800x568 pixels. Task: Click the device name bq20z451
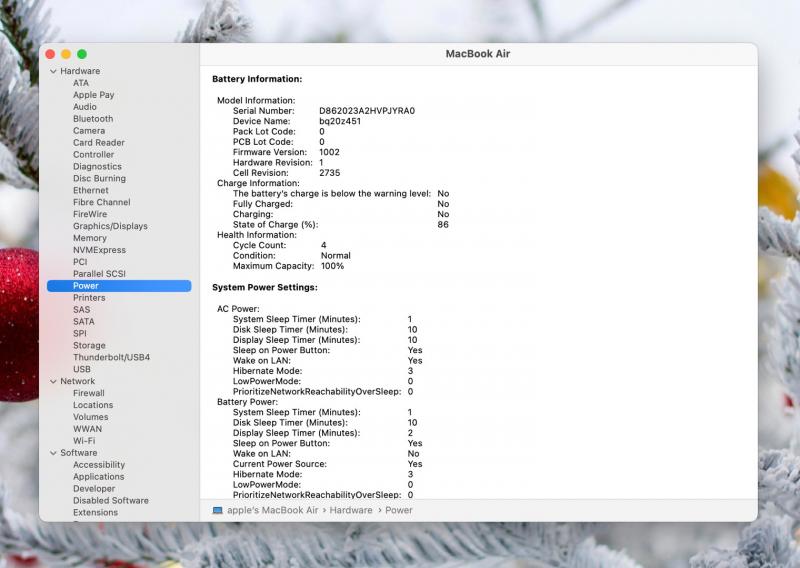click(340, 121)
